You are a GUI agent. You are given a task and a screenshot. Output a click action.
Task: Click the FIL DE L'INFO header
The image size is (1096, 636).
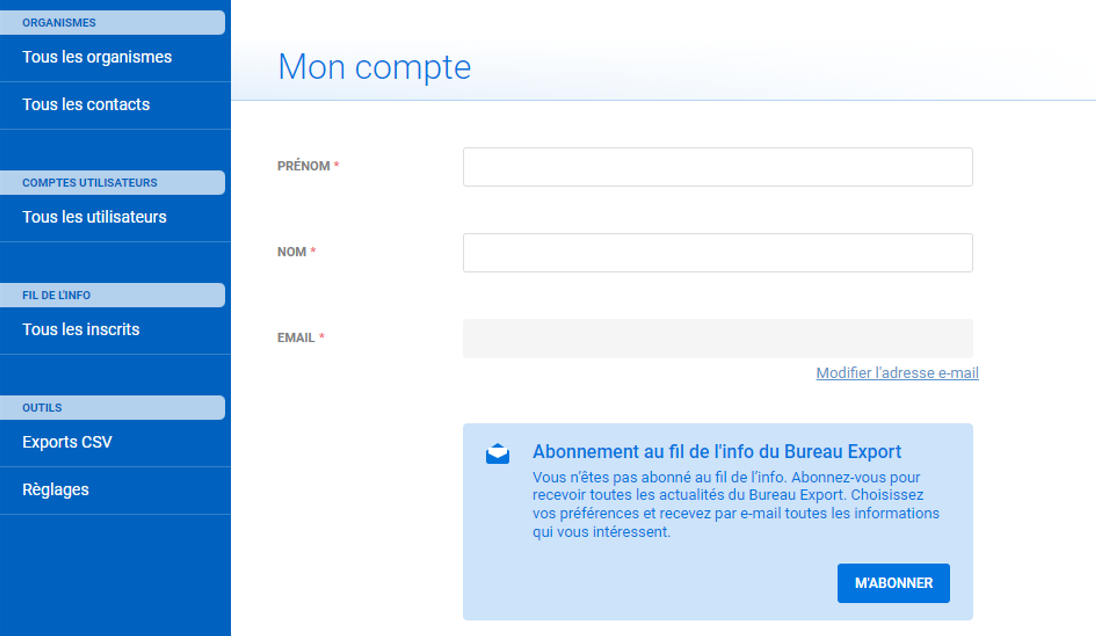click(57, 295)
